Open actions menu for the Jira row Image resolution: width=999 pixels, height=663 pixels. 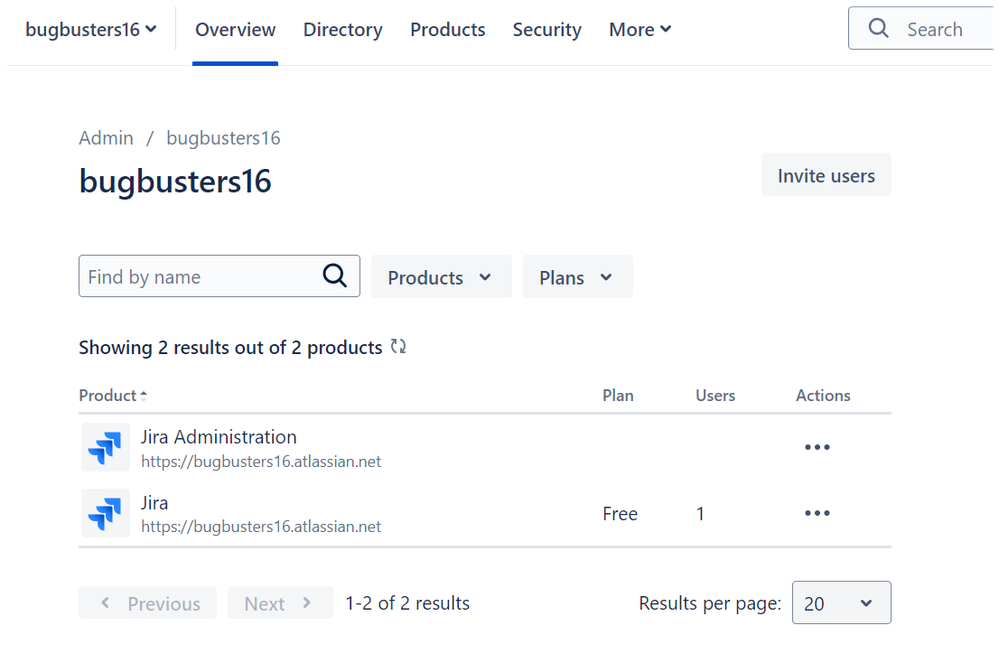[817, 513]
